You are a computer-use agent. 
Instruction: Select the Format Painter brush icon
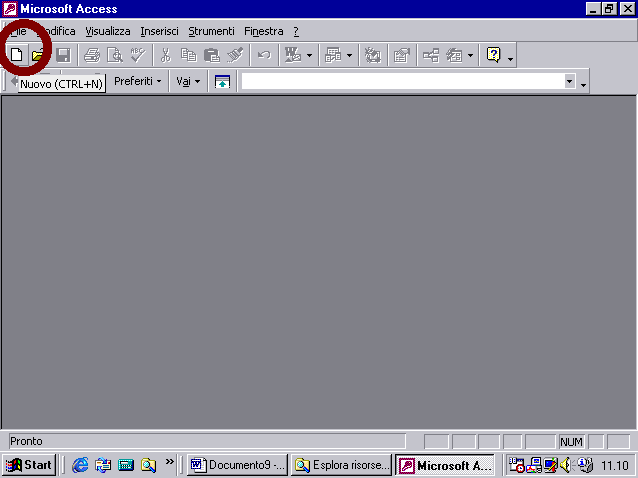tap(235, 55)
